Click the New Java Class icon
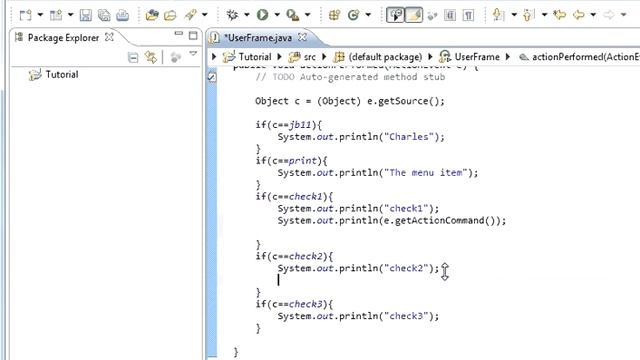The height and width of the screenshot is (360, 640). (353, 15)
